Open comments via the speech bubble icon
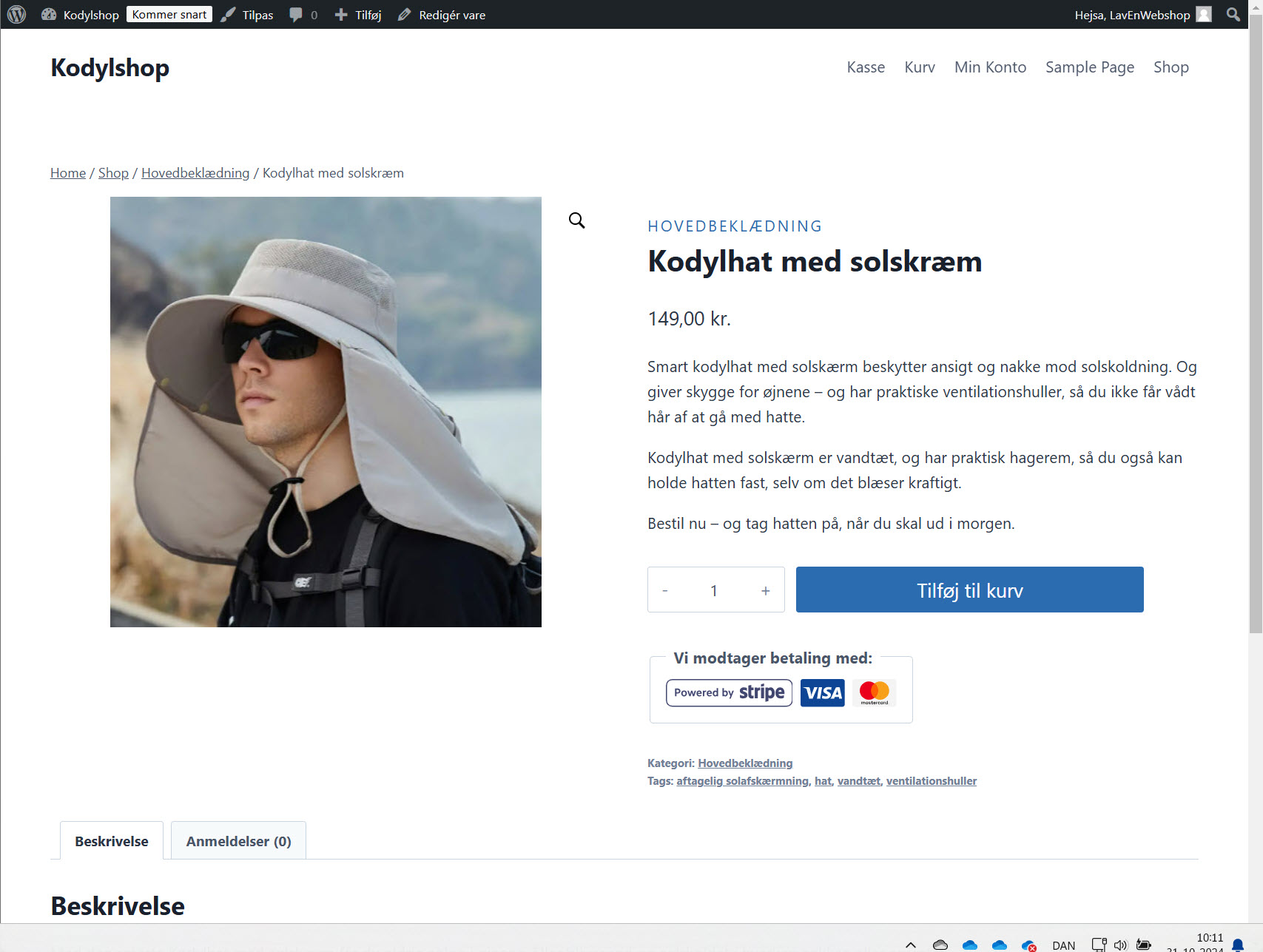Viewport: 1263px width, 952px height. 296,14
